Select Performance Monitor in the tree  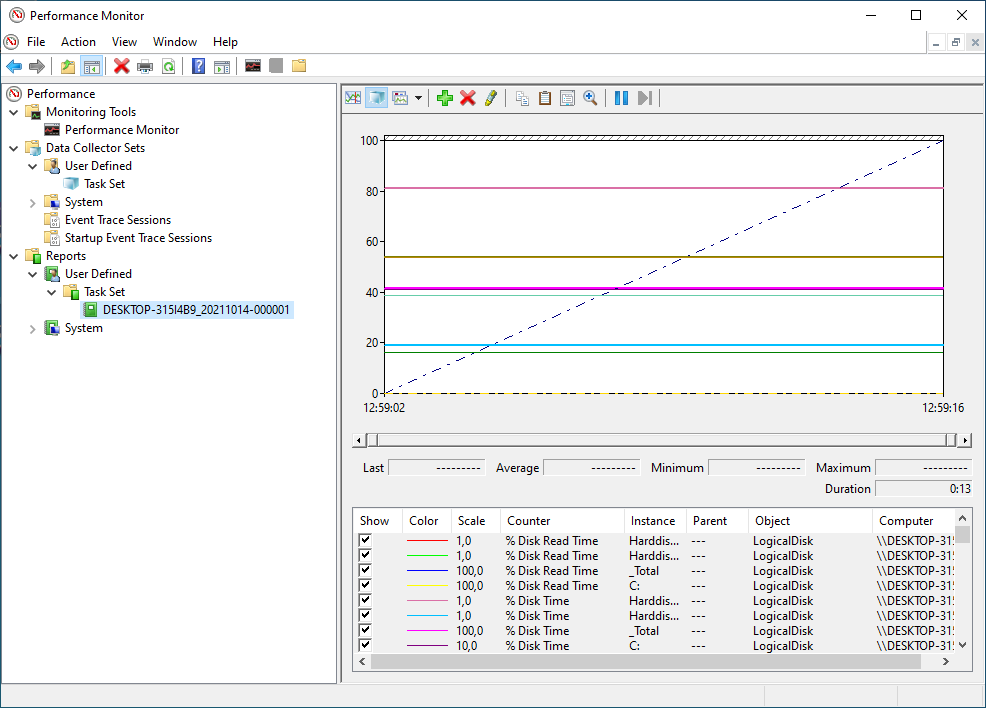click(120, 129)
